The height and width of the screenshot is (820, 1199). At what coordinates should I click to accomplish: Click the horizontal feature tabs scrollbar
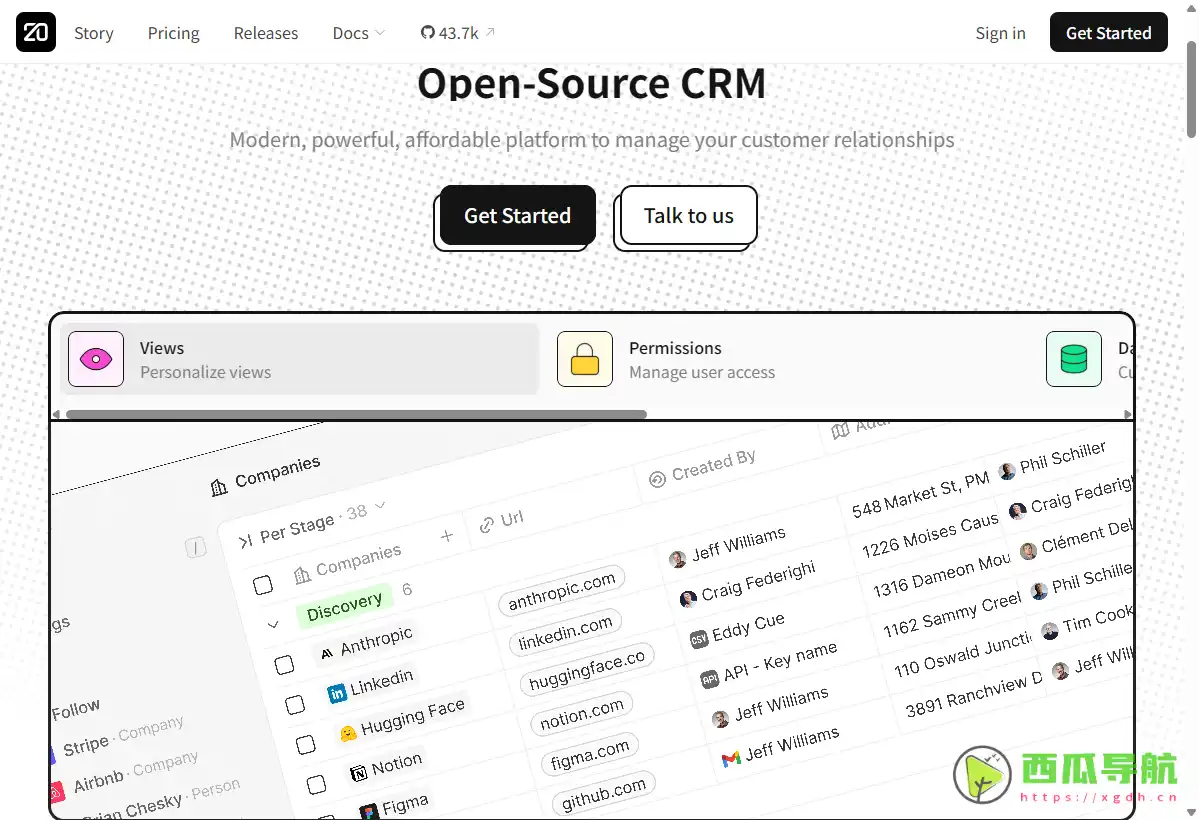356,414
